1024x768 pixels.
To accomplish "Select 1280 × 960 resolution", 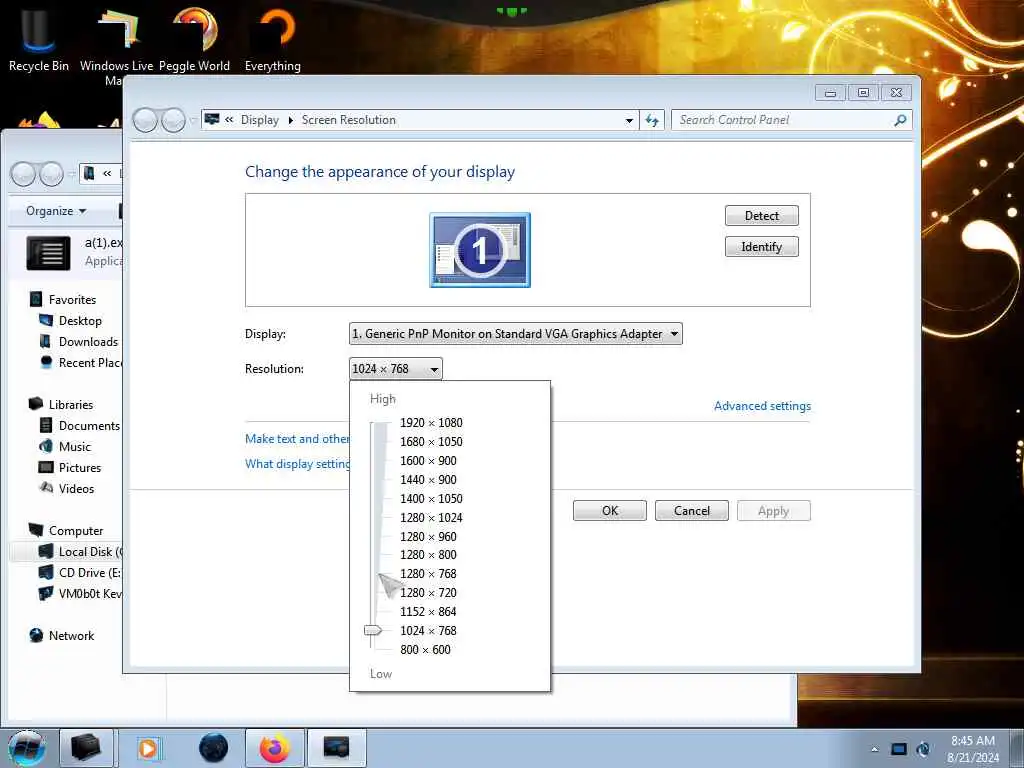I will pyautogui.click(x=428, y=536).
